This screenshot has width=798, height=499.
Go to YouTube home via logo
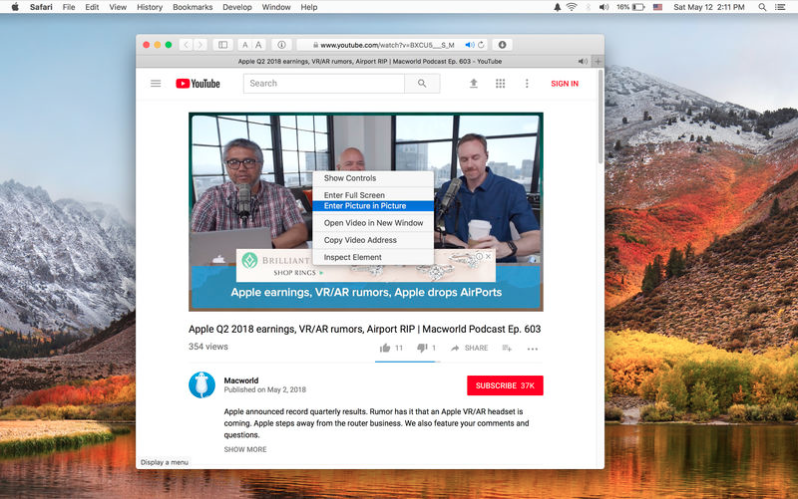click(198, 84)
